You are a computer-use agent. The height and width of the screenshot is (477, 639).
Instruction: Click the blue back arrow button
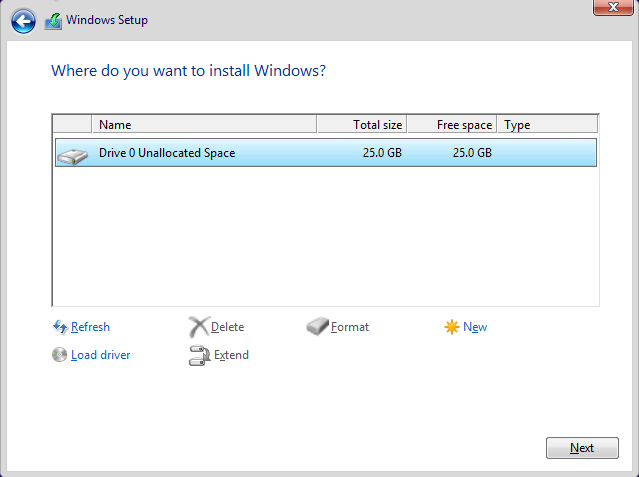pyautogui.click(x=23, y=21)
